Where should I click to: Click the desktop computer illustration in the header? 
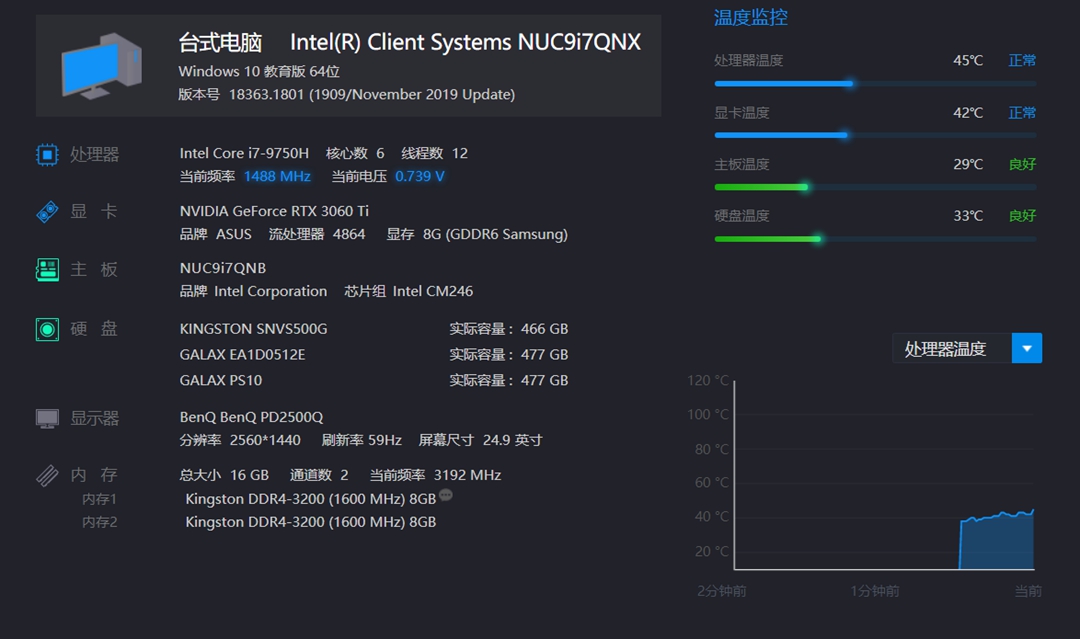pyautogui.click(x=100, y=65)
